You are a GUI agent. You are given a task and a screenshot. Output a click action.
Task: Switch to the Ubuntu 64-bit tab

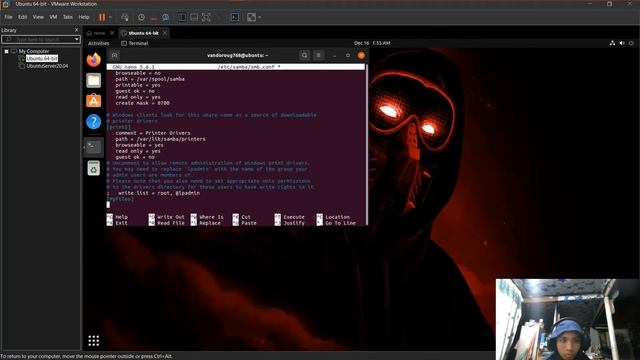143,33
